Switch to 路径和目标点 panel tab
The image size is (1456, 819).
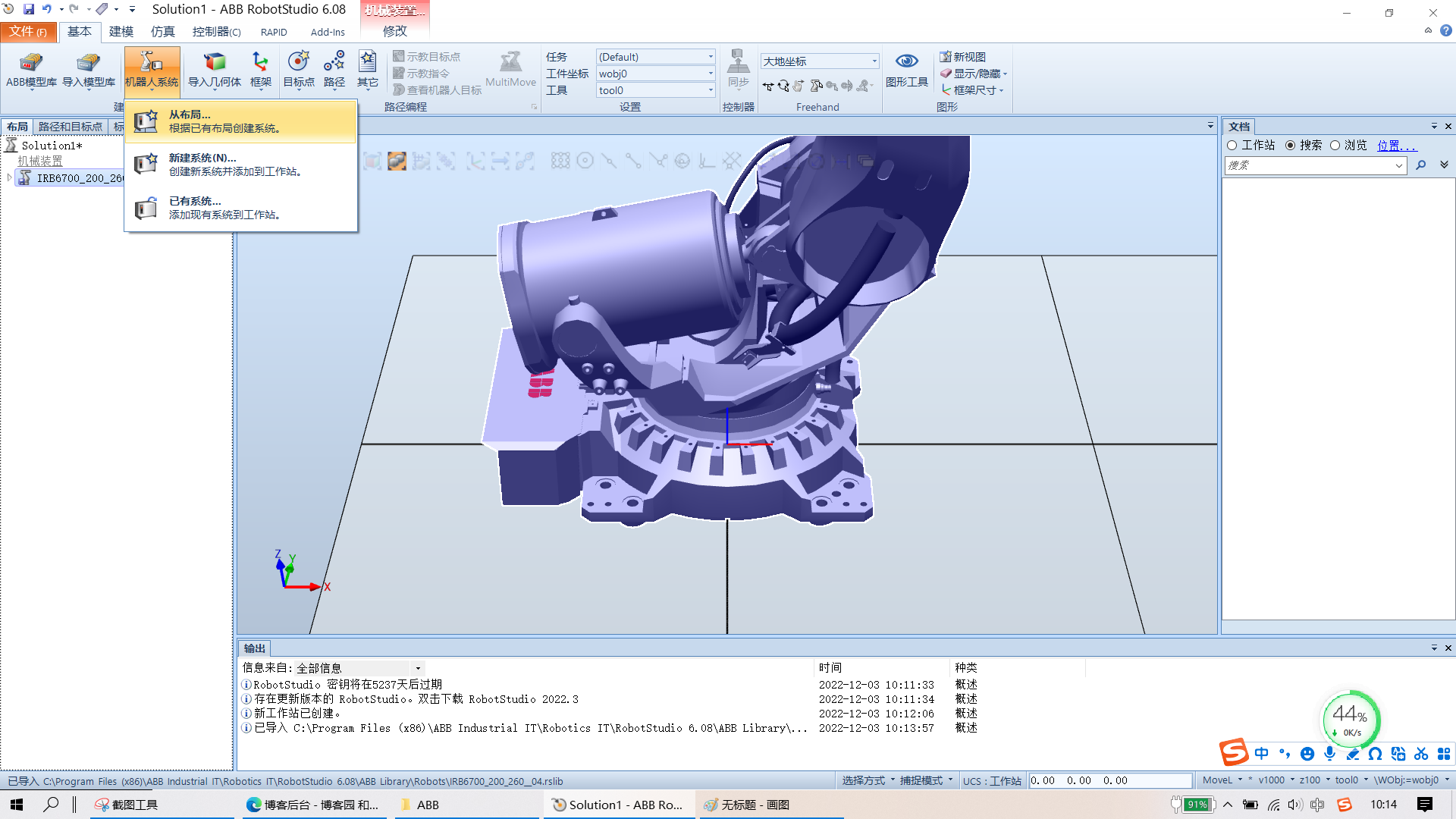click(x=71, y=127)
